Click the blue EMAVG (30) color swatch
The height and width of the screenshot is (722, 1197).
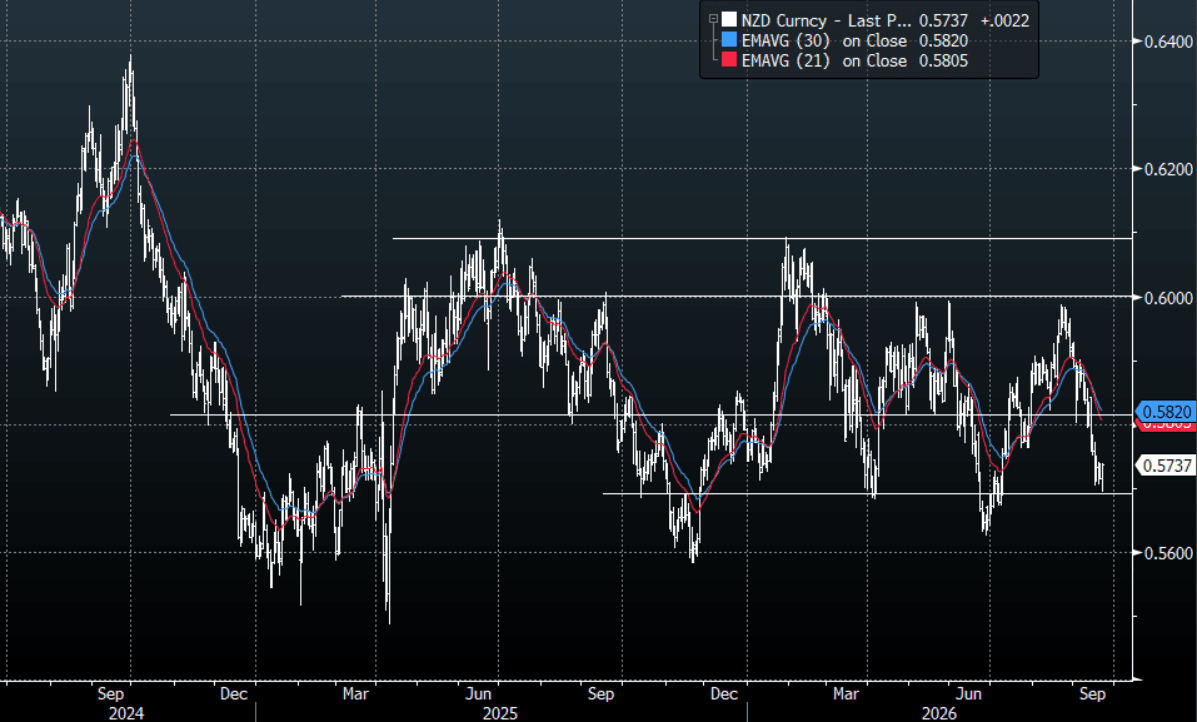tap(729, 40)
